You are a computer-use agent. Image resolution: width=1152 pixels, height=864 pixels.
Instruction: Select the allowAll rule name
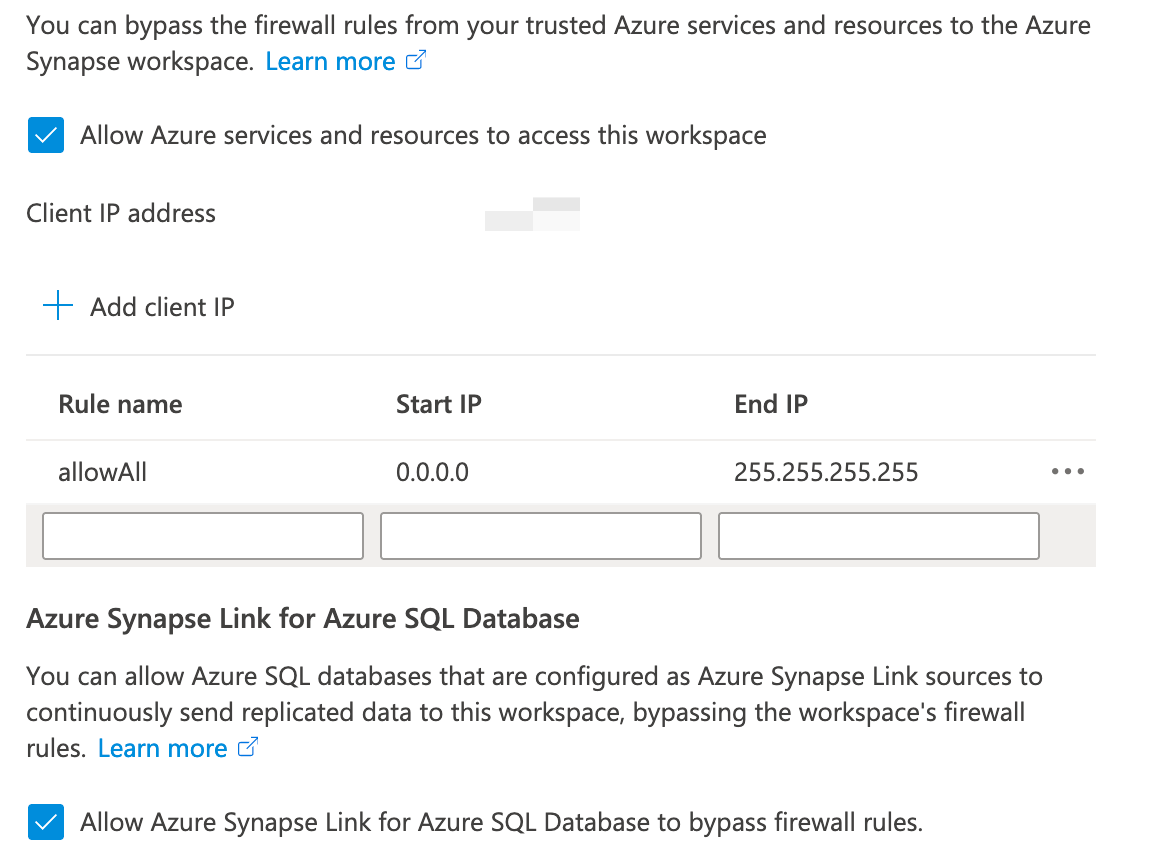[102, 471]
